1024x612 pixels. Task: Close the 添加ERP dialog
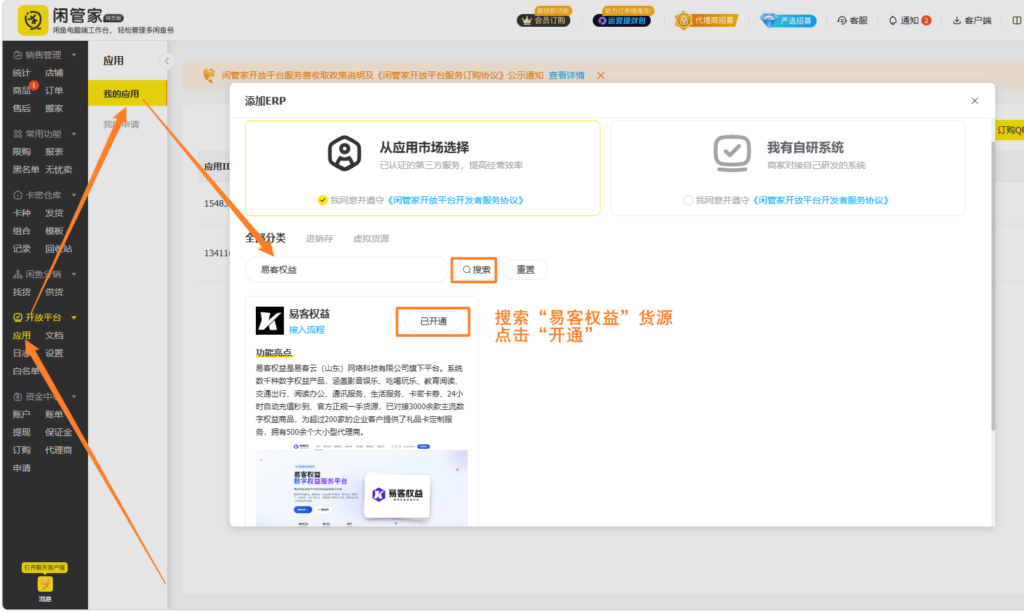[x=974, y=101]
